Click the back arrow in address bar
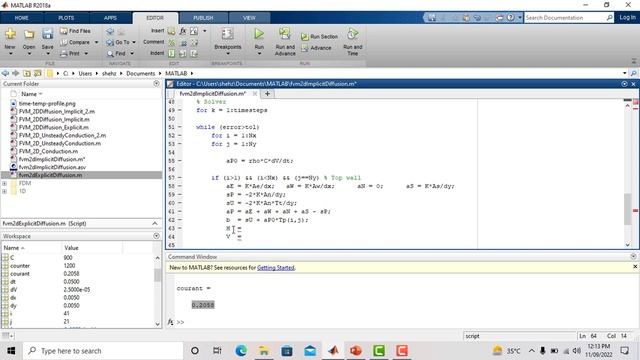640x360 pixels. point(5,73)
